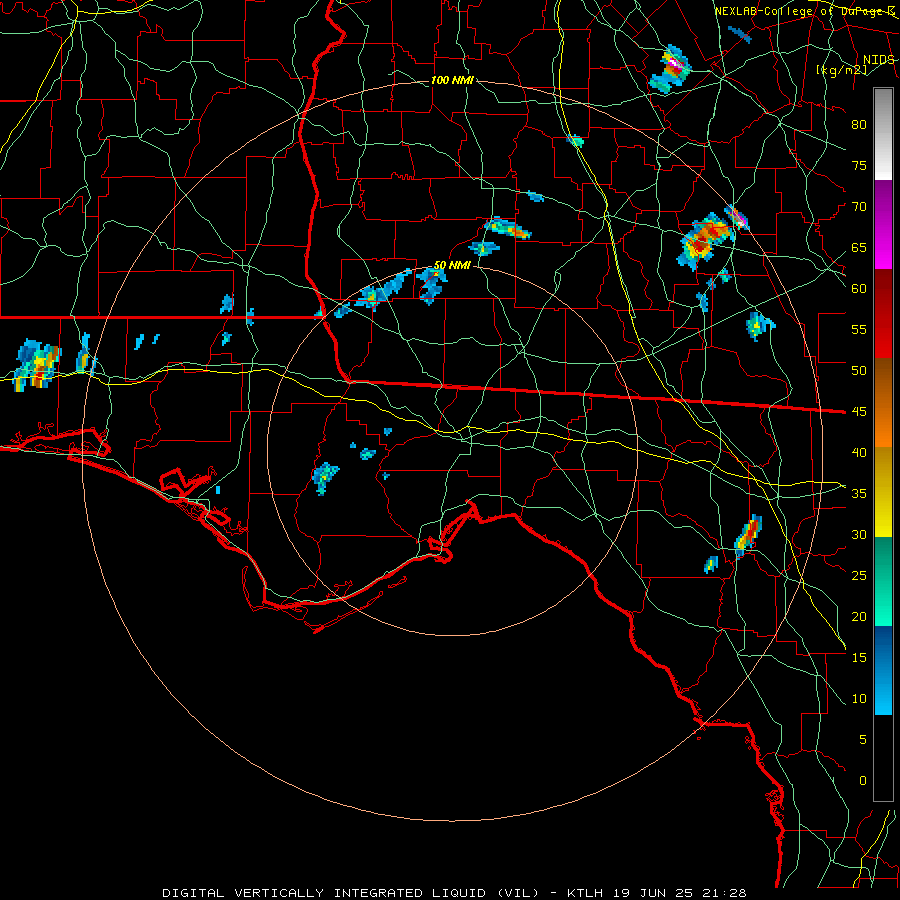Viewport: 900px width, 900px height.
Task: Select the red segment of the color scale
Action: (x=883, y=314)
